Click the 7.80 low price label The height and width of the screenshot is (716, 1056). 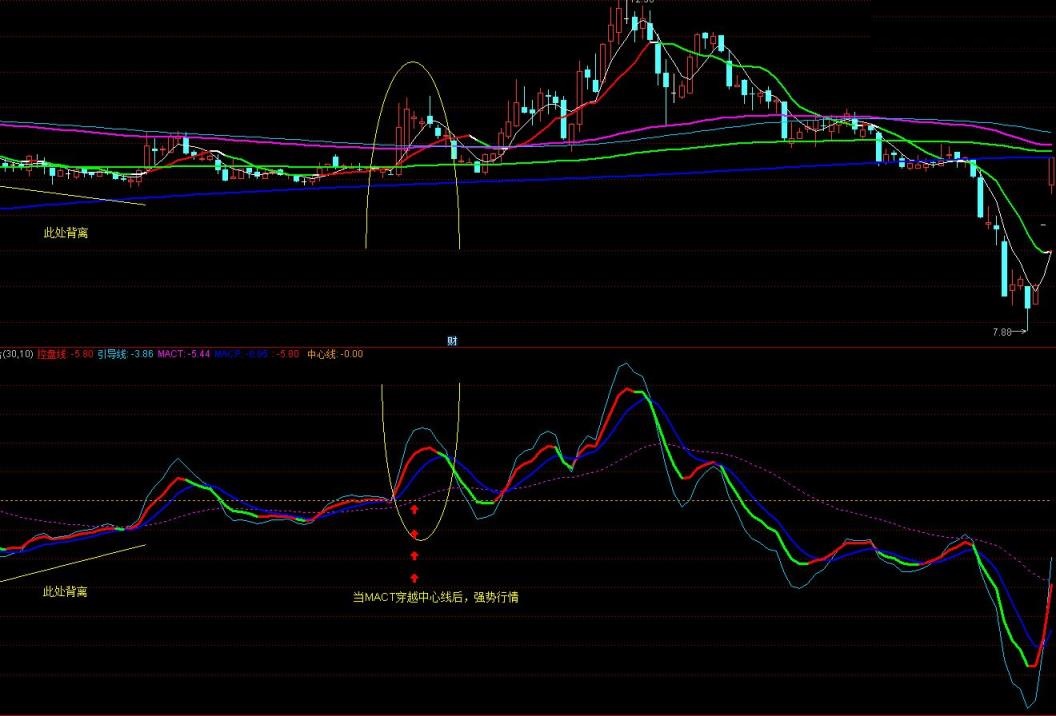[x=1002, y=331]
